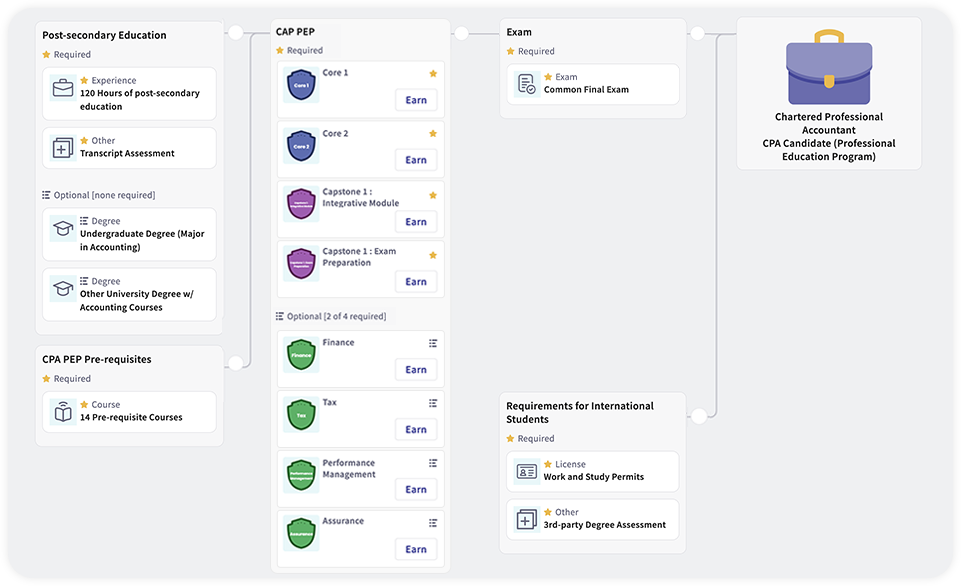
Task: Click connector node at right of Exam panel
Action: [697, 33]
